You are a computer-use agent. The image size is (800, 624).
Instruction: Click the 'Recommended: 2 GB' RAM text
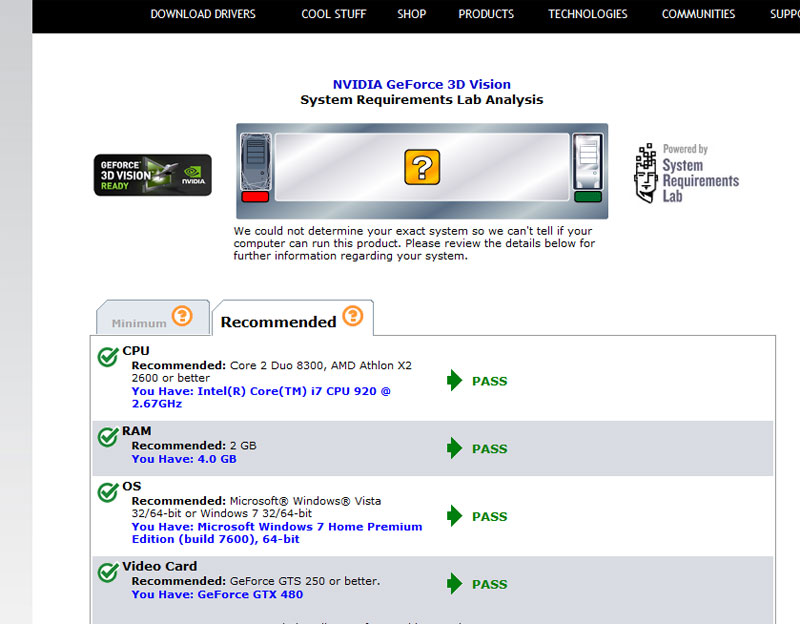click(x=194, y=446)
